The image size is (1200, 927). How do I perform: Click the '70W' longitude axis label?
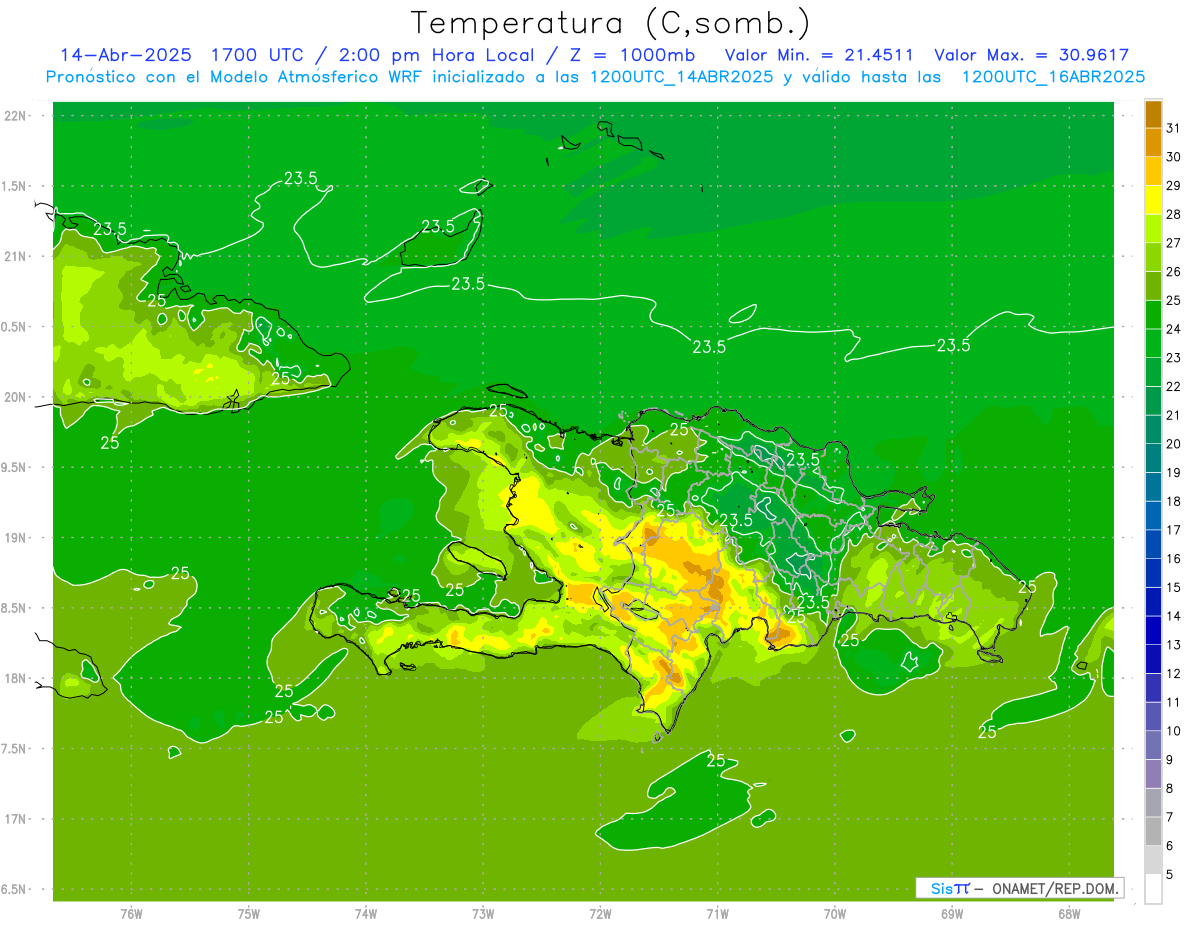tap(835, 914)
